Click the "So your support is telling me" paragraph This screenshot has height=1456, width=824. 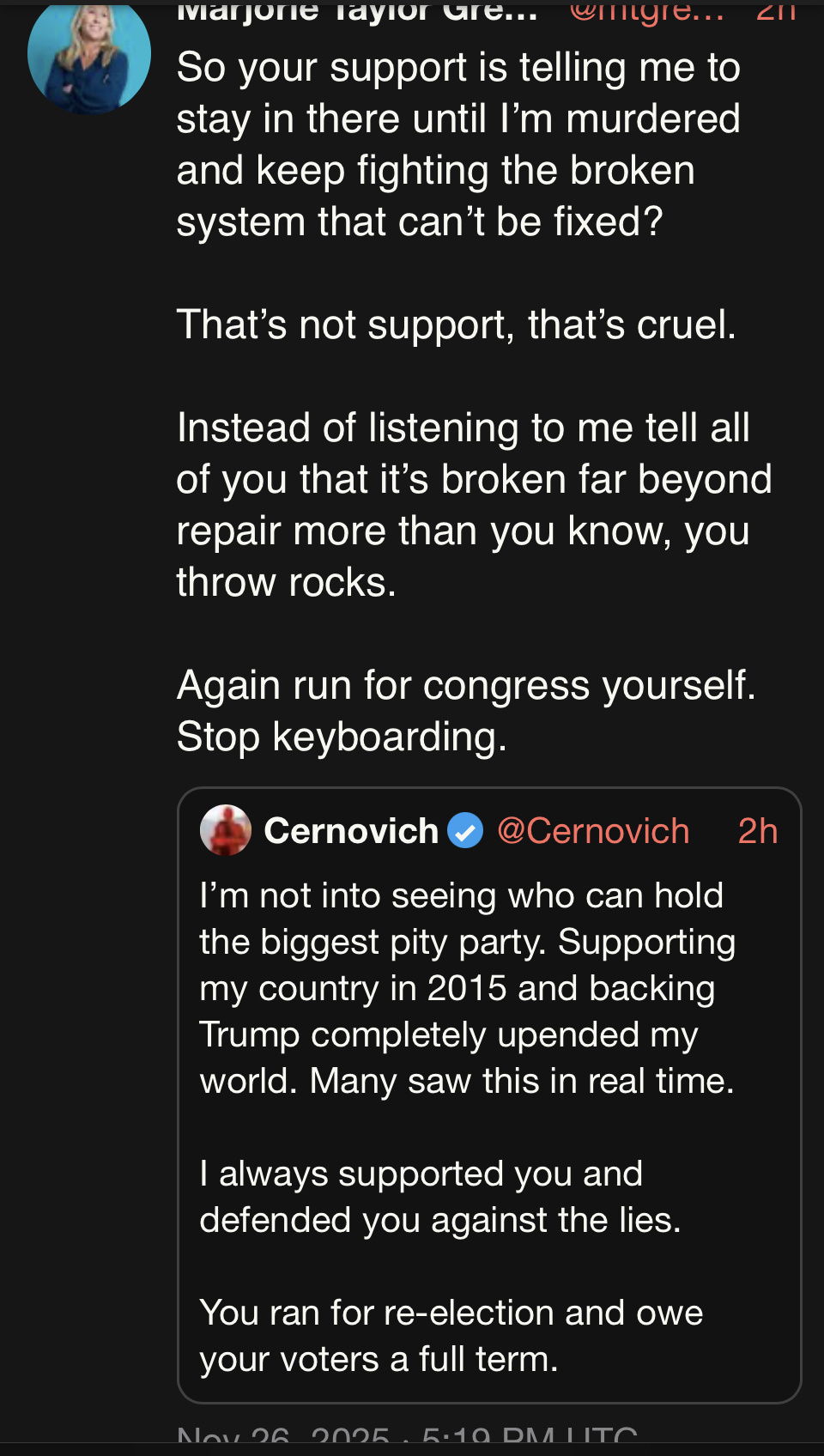[458, 144]
